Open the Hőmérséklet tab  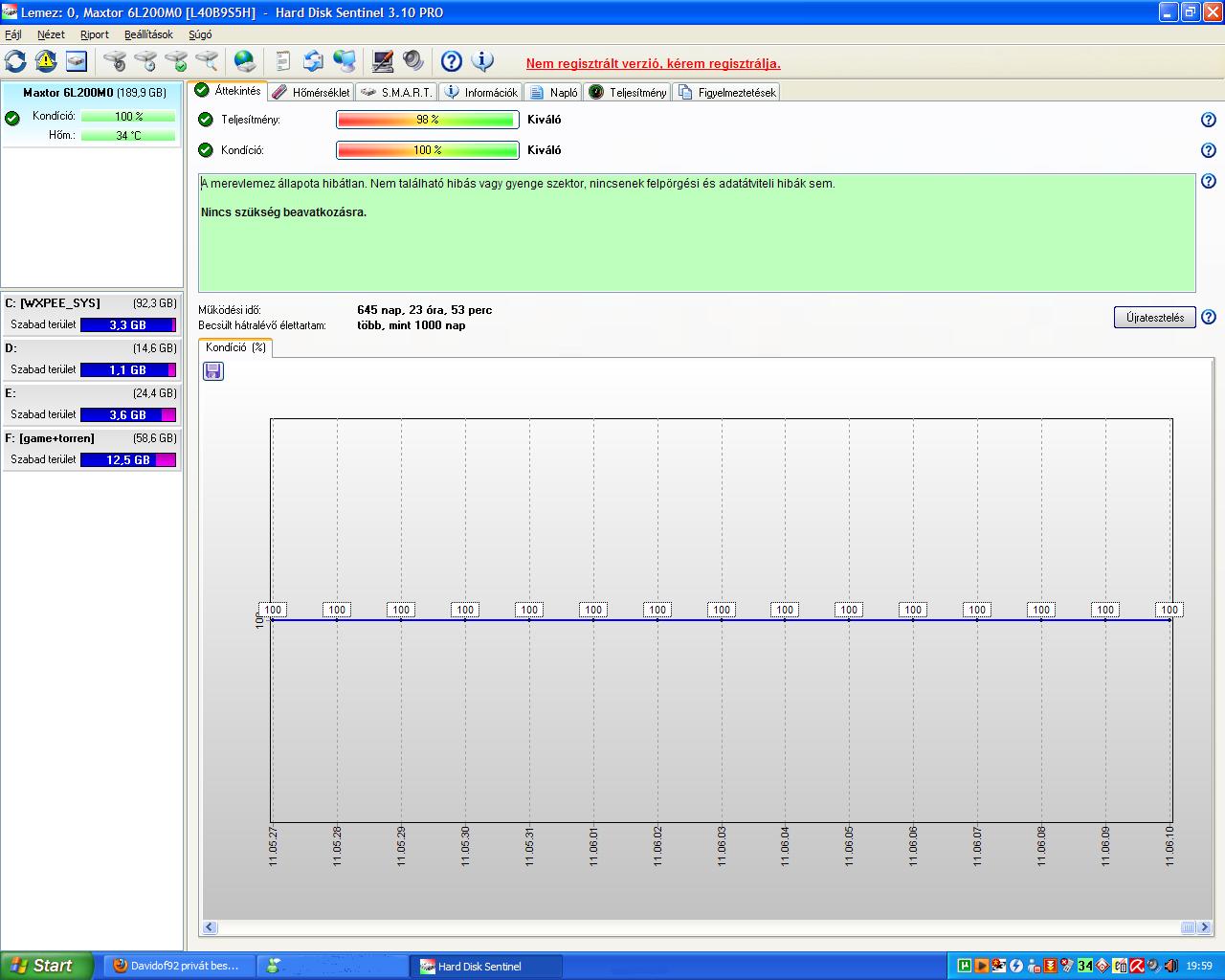tap(312, 93)
